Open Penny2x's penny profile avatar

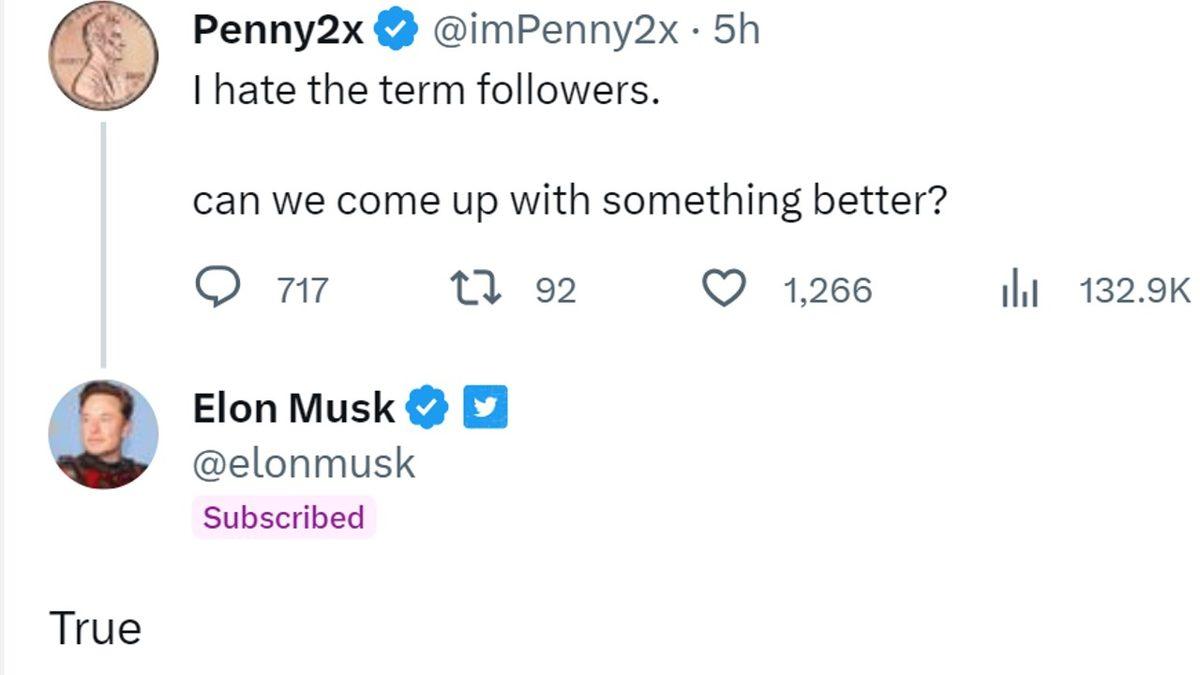[103, 55]
